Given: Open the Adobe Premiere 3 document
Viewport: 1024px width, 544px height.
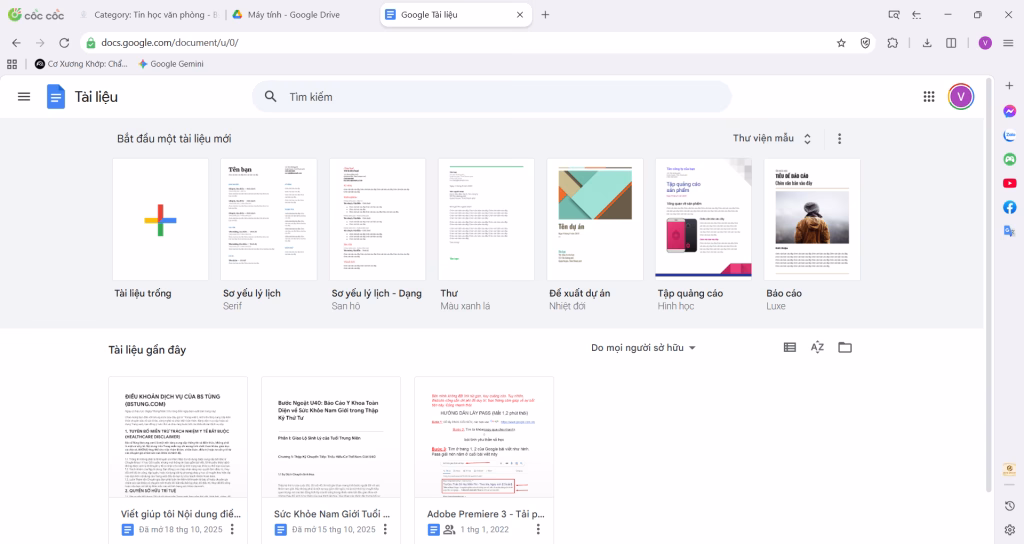Looking at the screenshot, I should [x=484, y=460].
